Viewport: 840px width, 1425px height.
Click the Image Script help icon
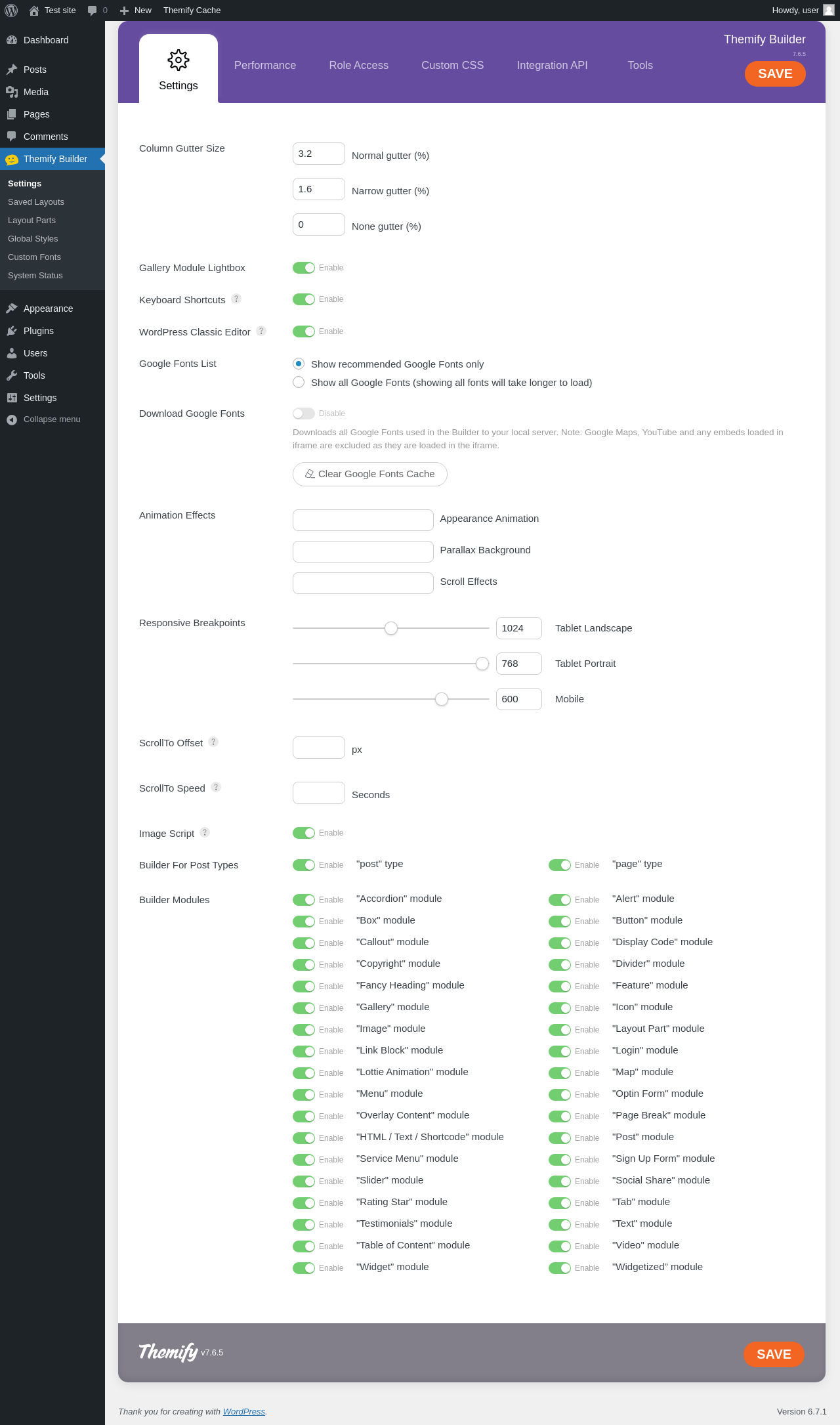205,832
